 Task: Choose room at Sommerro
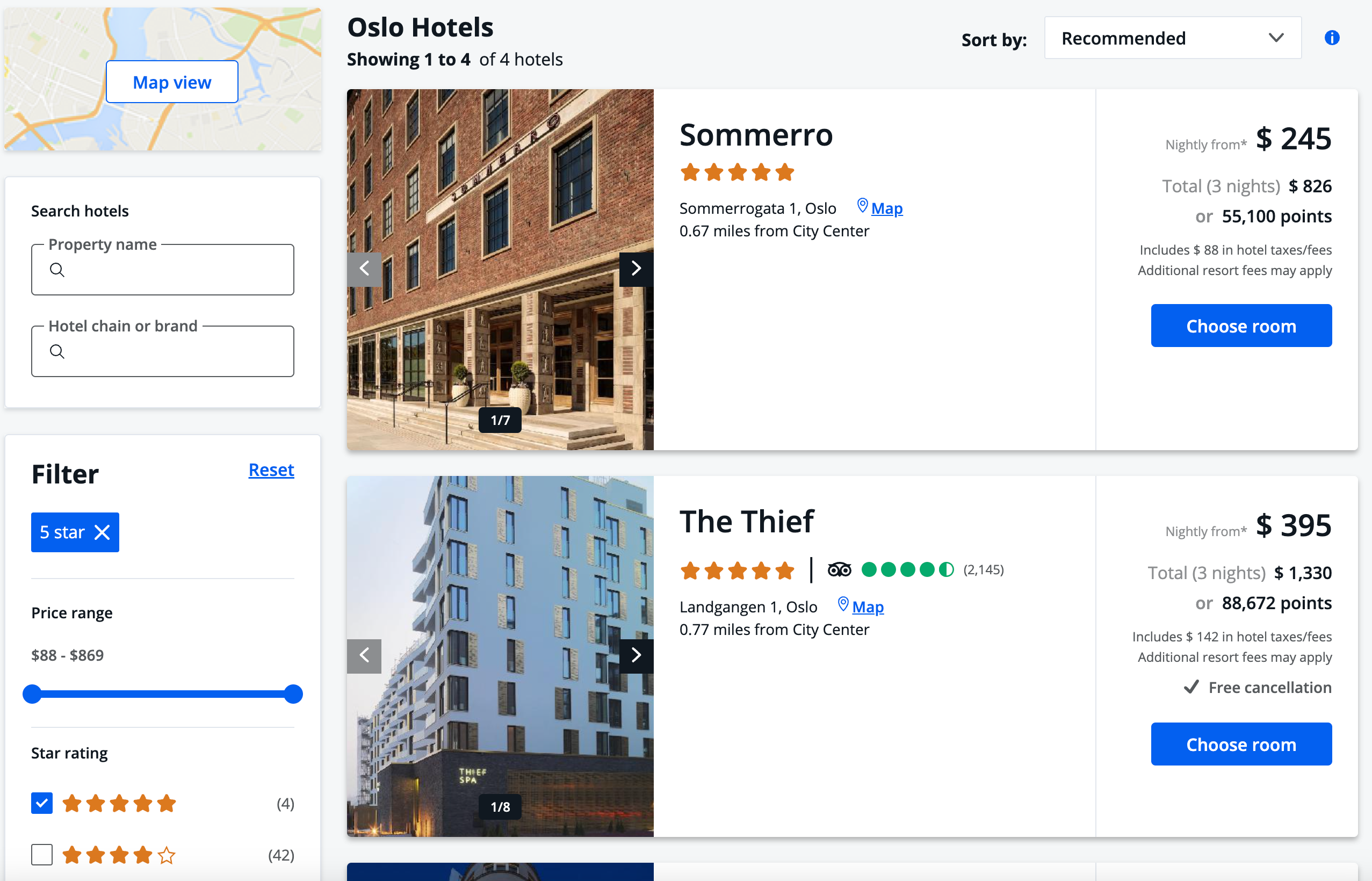1241,326
